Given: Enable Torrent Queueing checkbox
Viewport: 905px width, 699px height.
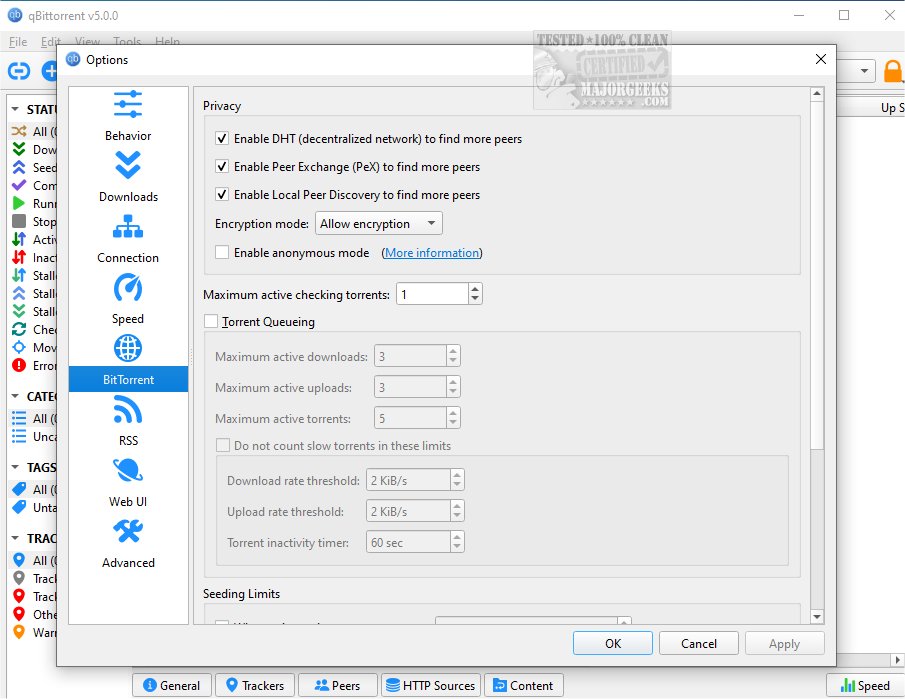Looking at the screenshot, I should pos(211,322).
